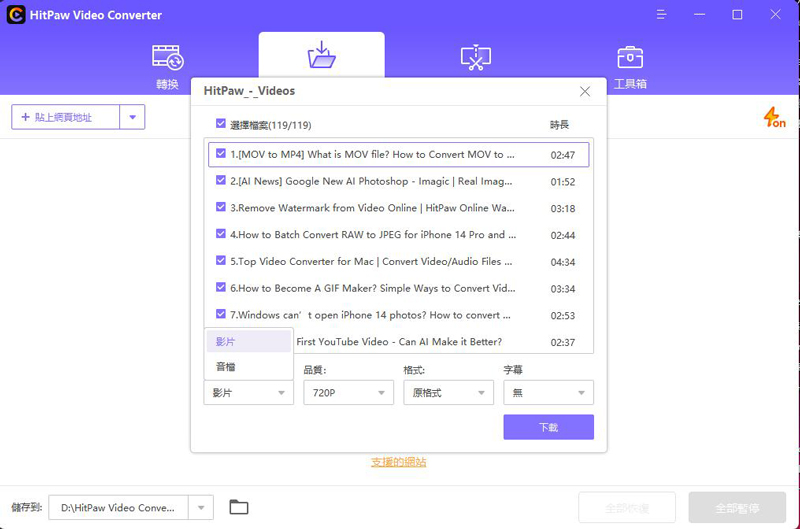Expand the save-to path dropdown arrow
Image resolution: width=800 pixels, height=529 pixels.
[x=201, y=508]
